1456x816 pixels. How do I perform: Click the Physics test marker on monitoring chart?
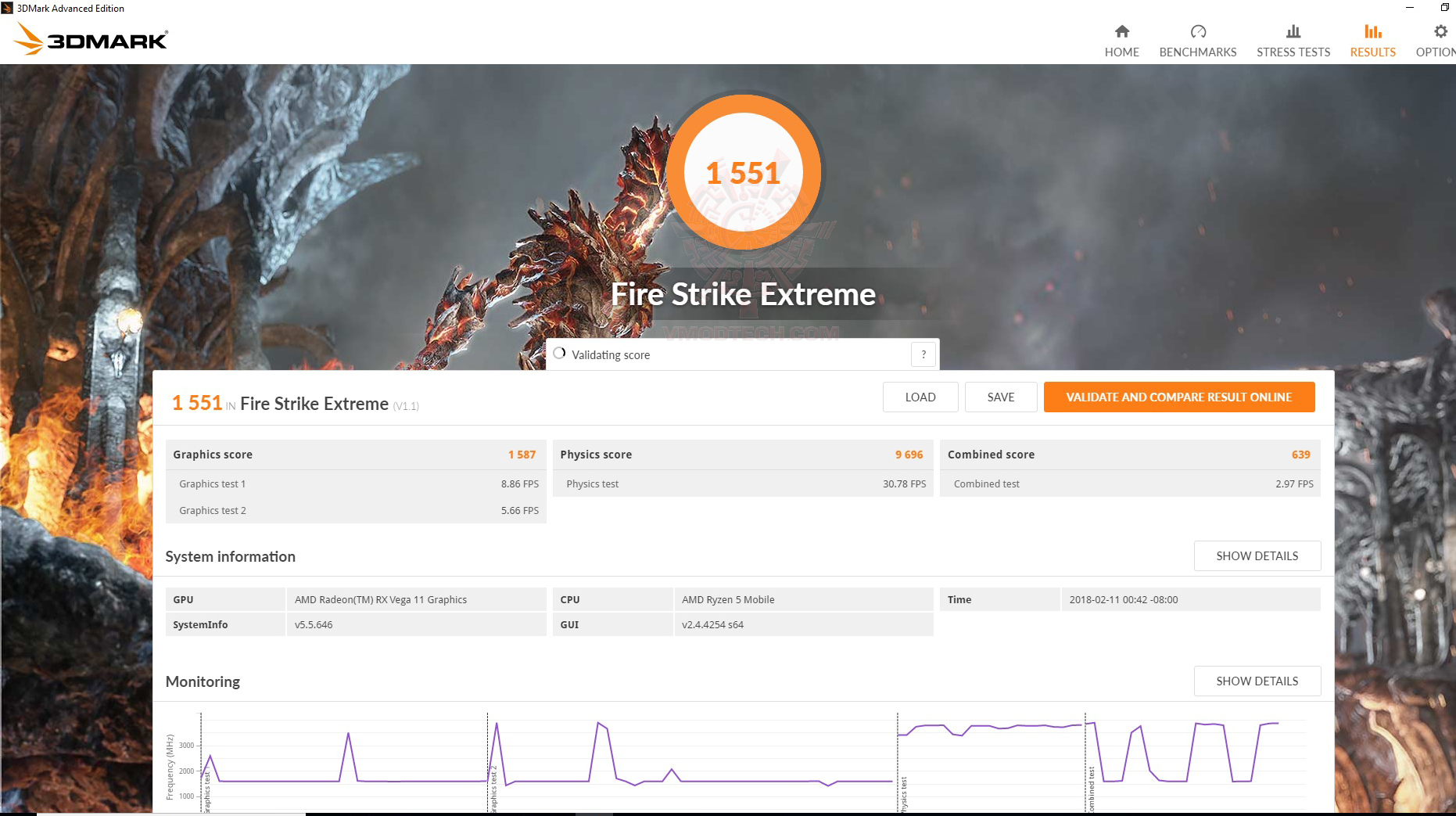click(904, 794)
